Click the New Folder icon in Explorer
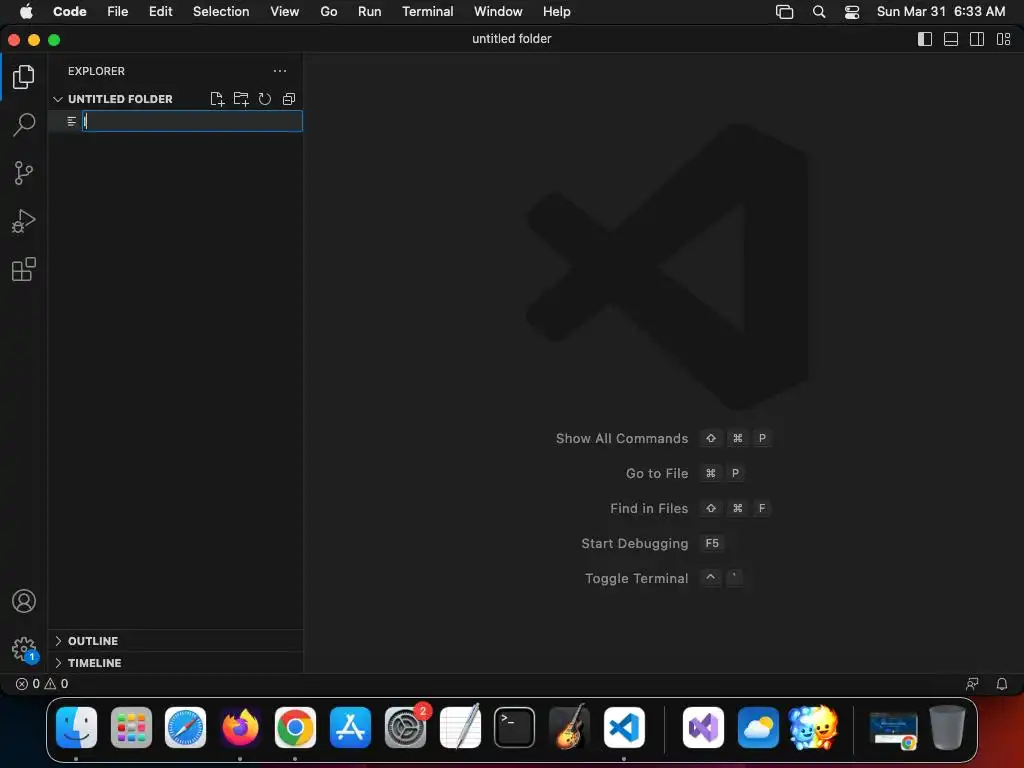 [241, 99]
